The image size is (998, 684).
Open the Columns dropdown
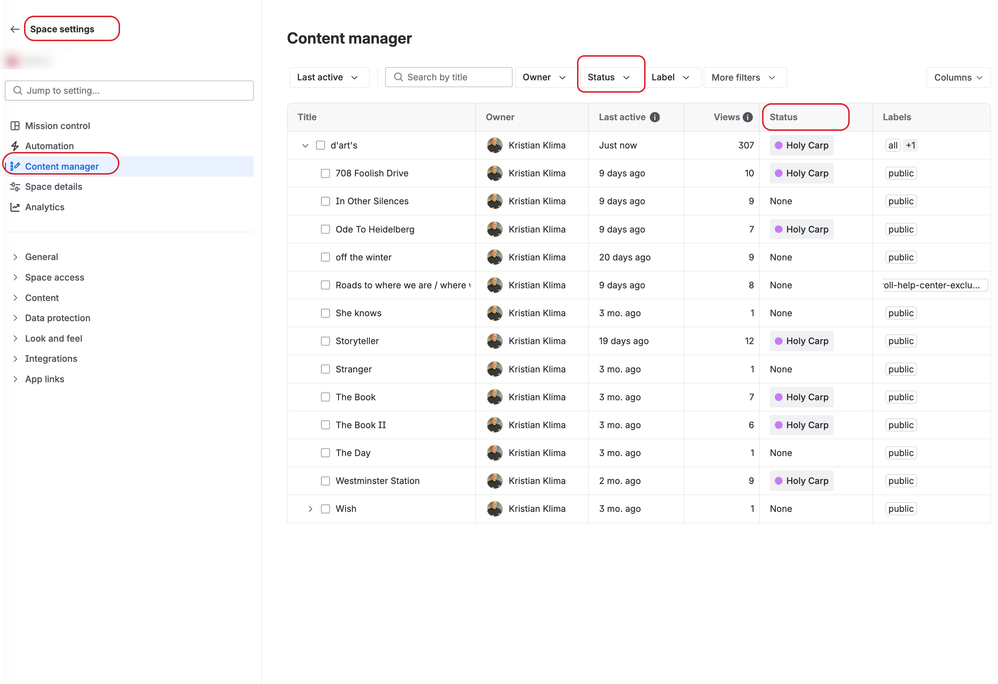pos(958,77)
